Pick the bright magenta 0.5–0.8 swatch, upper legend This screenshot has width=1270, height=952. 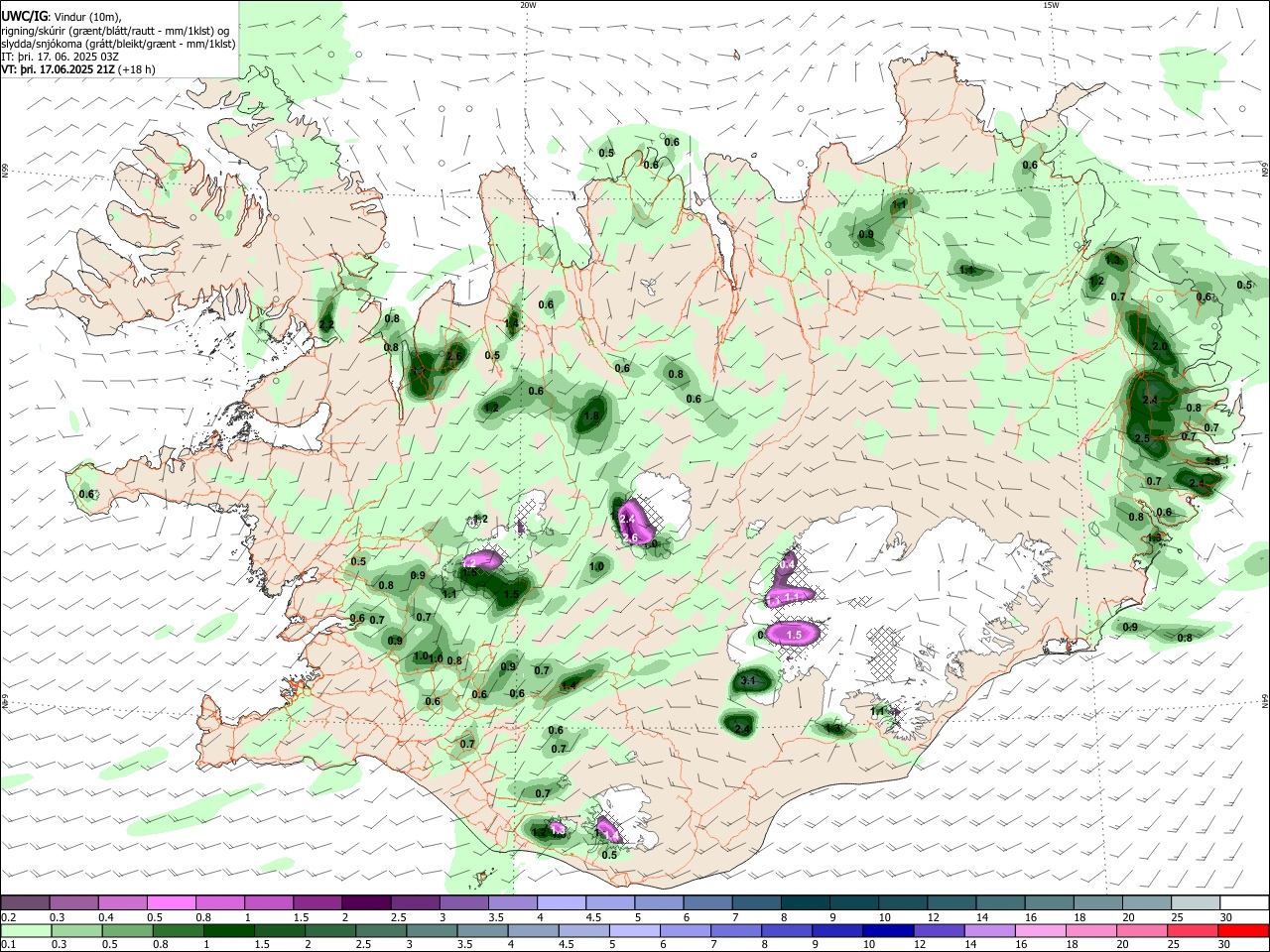[171, 902]
